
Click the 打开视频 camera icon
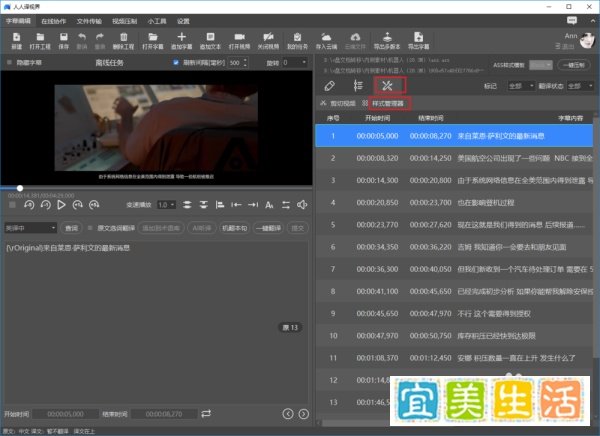239,37
